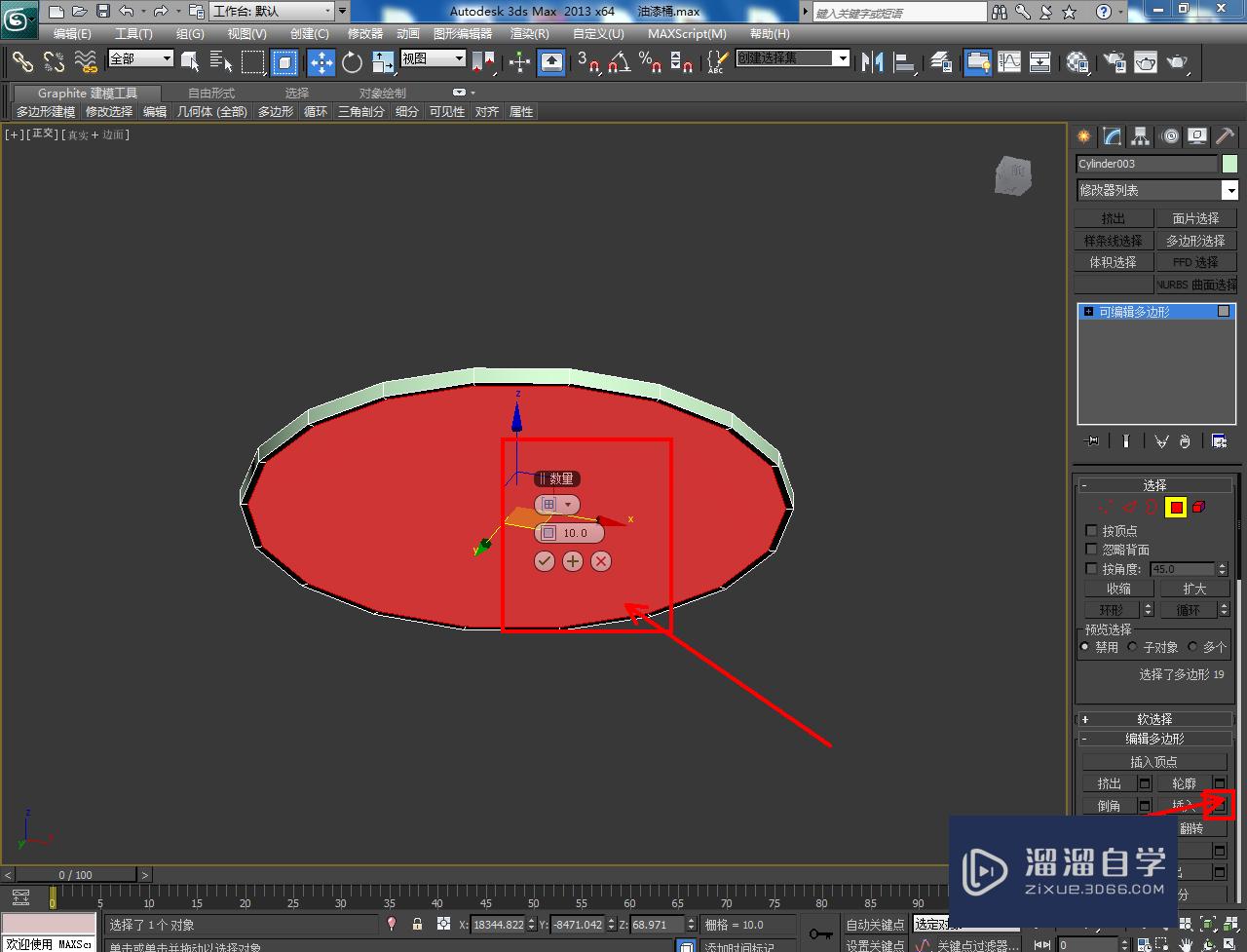Select Element sub-object level cube icon

1199,507
